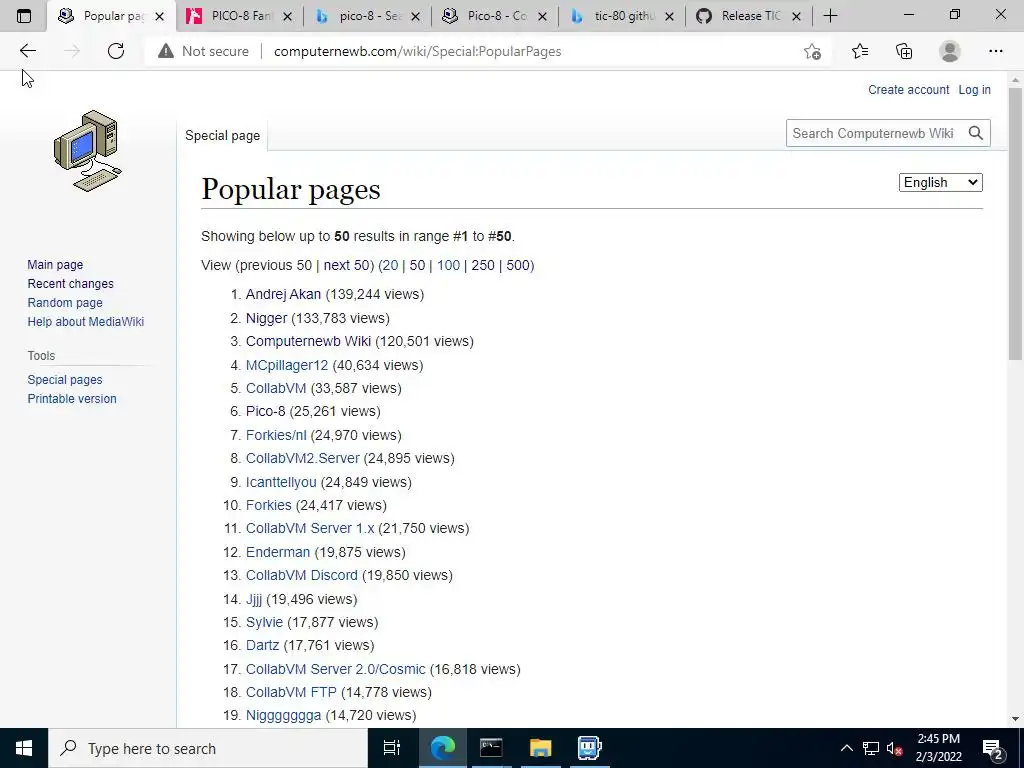The height and width of the screenshot is (768, 1024).
Task: Click the Log in link
Action: (974, 89)
